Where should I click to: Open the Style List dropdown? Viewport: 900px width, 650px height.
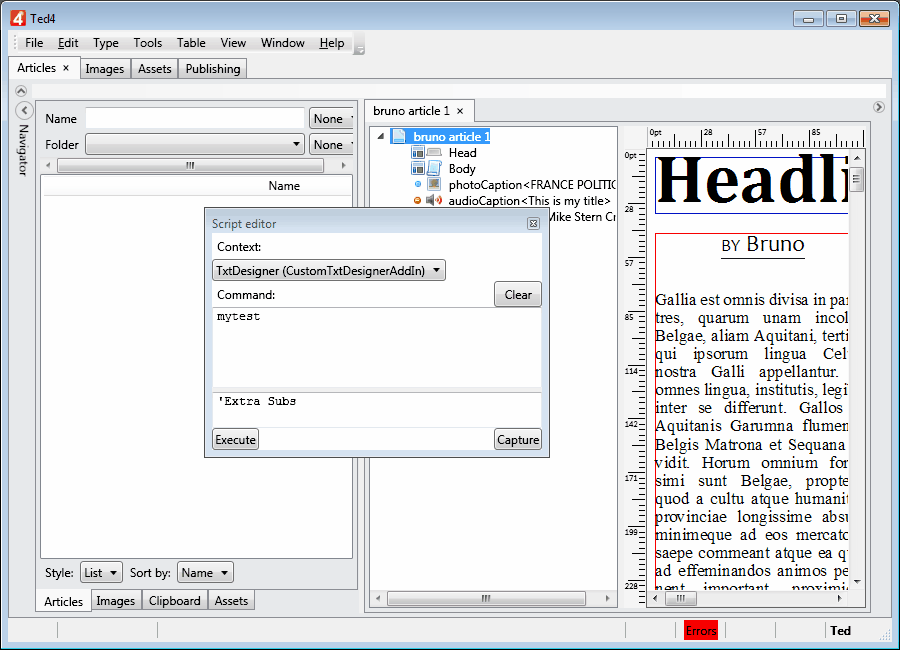[x=101, y=573]
